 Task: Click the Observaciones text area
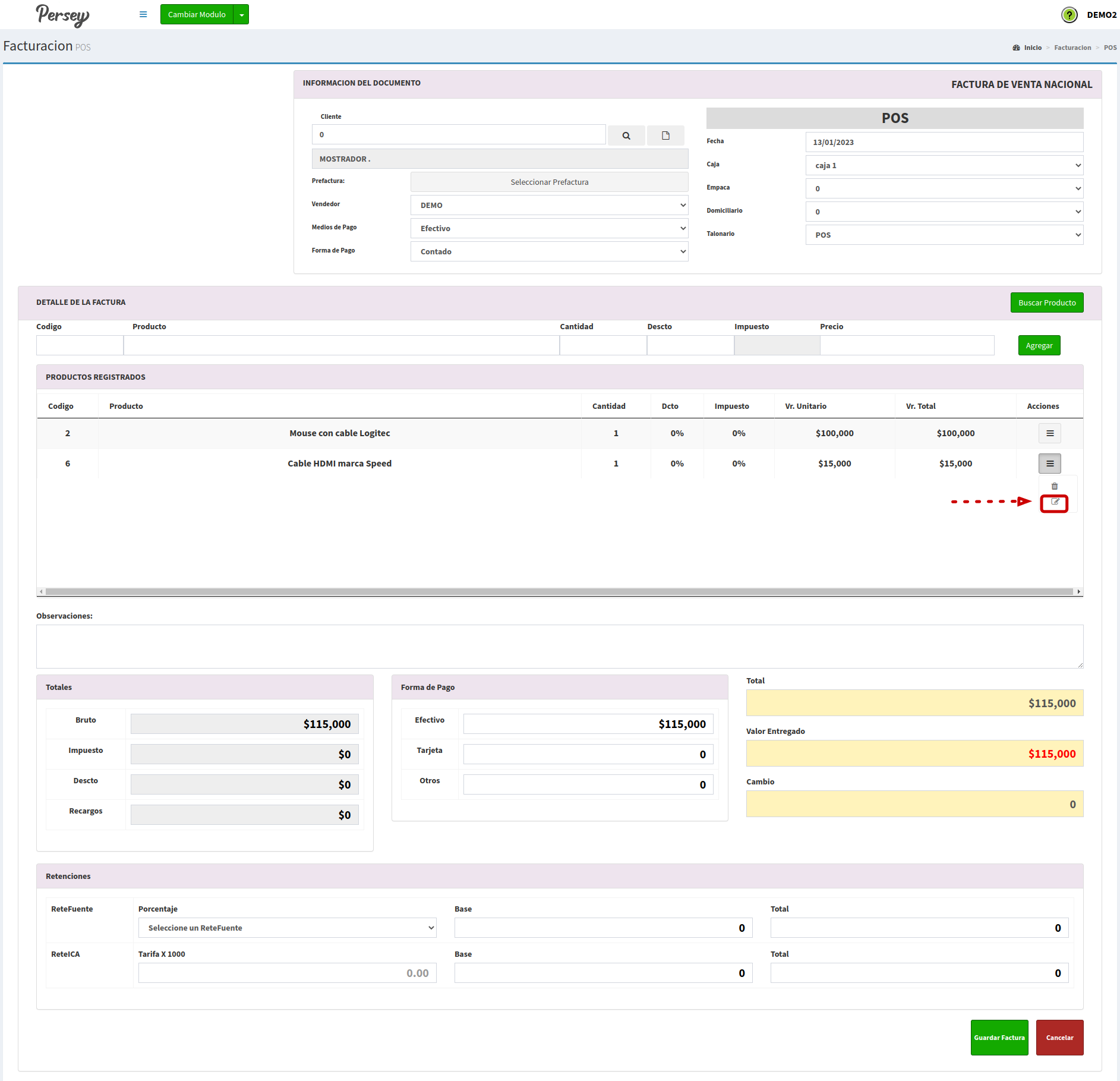coord(559,646)
